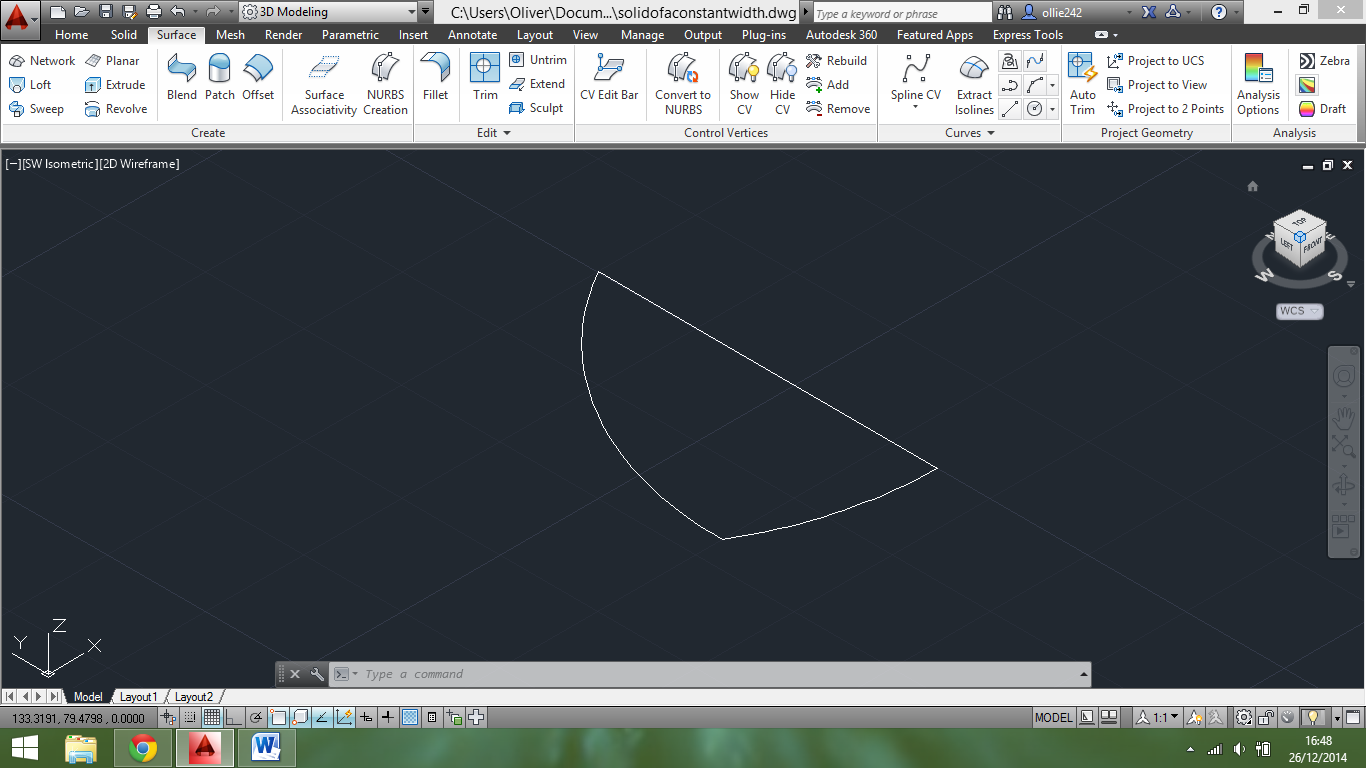Click the ViewCube home icon
This screenshot has width=1366, height=768.
(x=1252, y=186)
